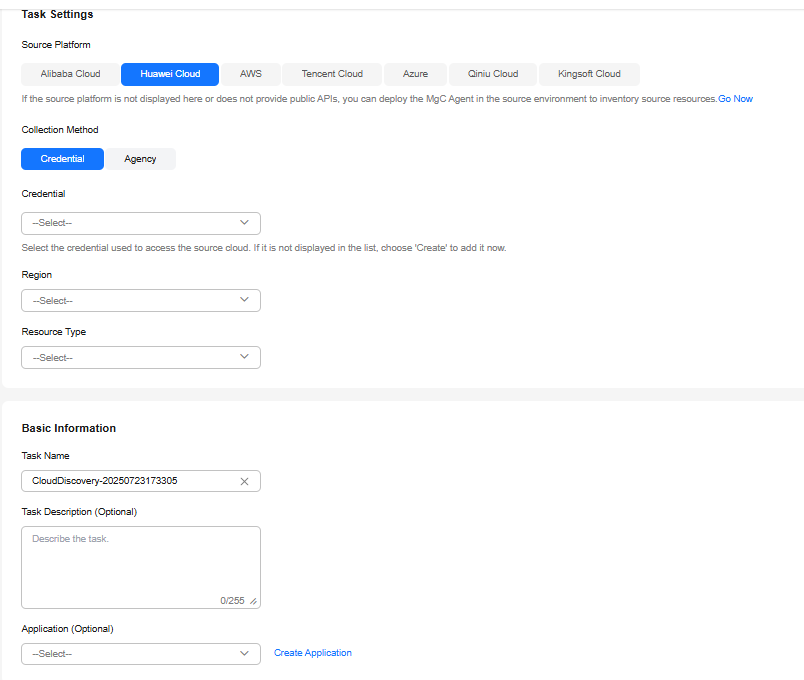Image resolution: width=804 pixels, height=680 pixels.
Task: Choose Credential collection method
Action: pos(63,159)
